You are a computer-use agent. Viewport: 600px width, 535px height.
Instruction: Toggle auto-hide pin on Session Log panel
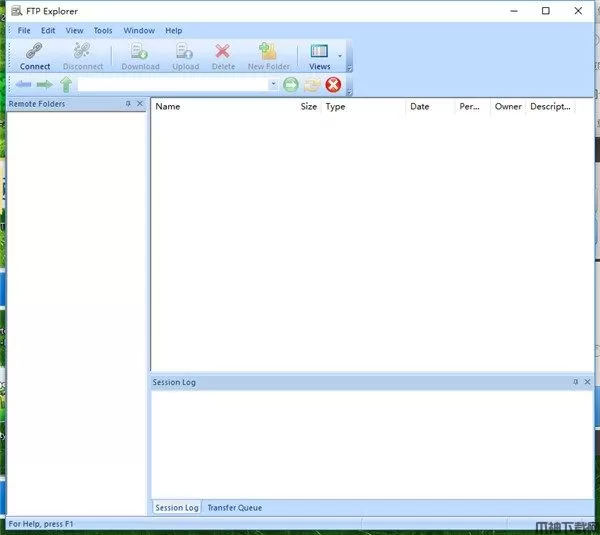tap(575, 382)
